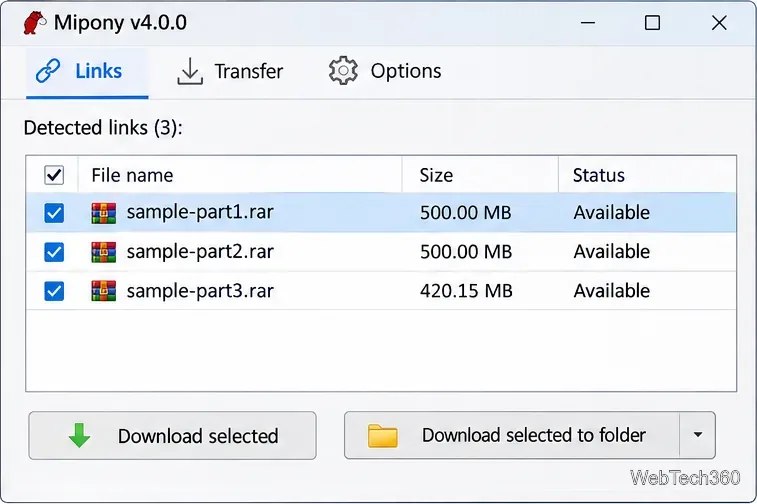The height and width of the screenshot is (504, 757).
Task: Click the RAR archive icon for sample-part1.rar
Action: [x=104, y=213]
